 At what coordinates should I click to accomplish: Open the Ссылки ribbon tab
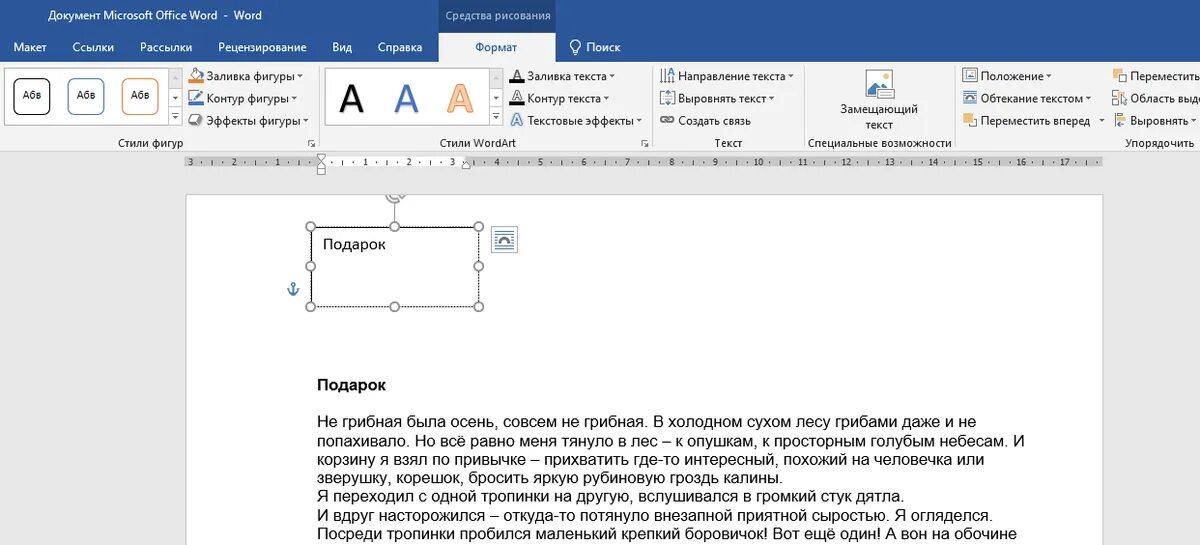(93, 47)
